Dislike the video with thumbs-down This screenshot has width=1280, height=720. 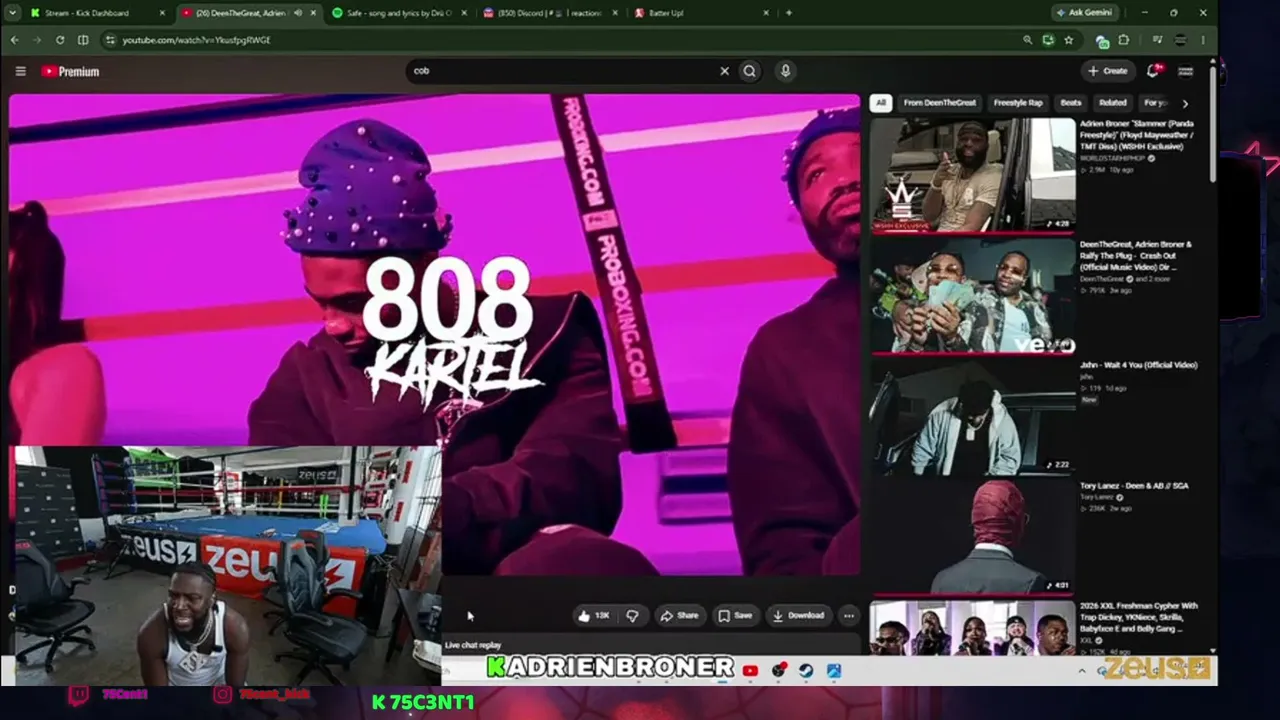(x=632, y=616)
